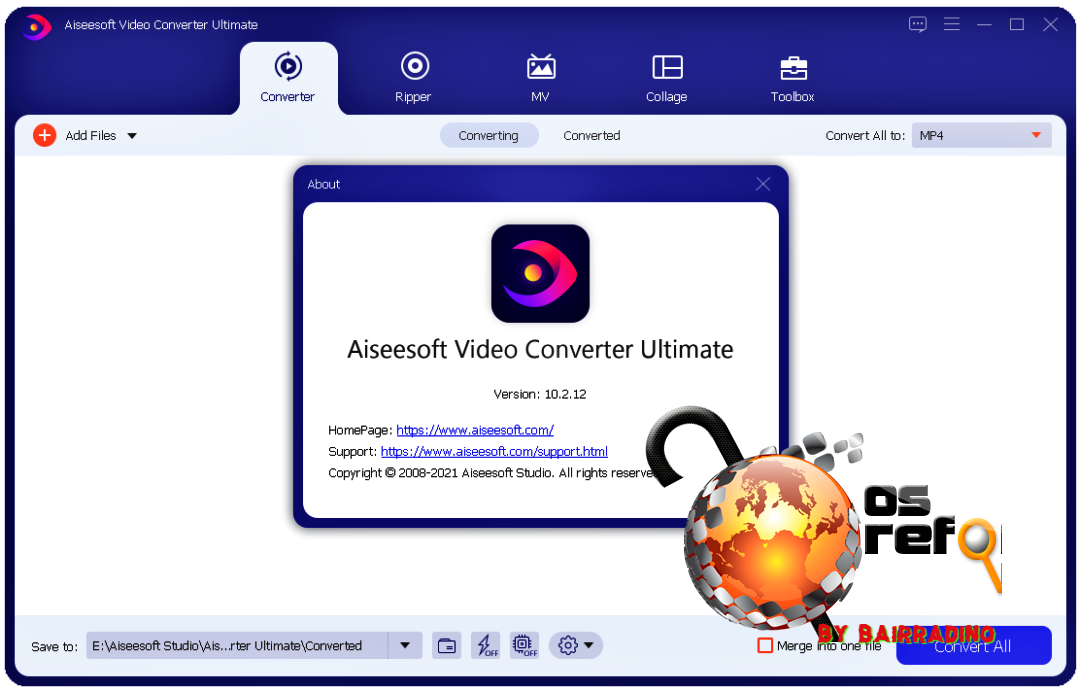Click the Copyright 2008-2021 Aiseesoft Studio text
This screenshot has width=1080, height=692.
tap(492, 473)
